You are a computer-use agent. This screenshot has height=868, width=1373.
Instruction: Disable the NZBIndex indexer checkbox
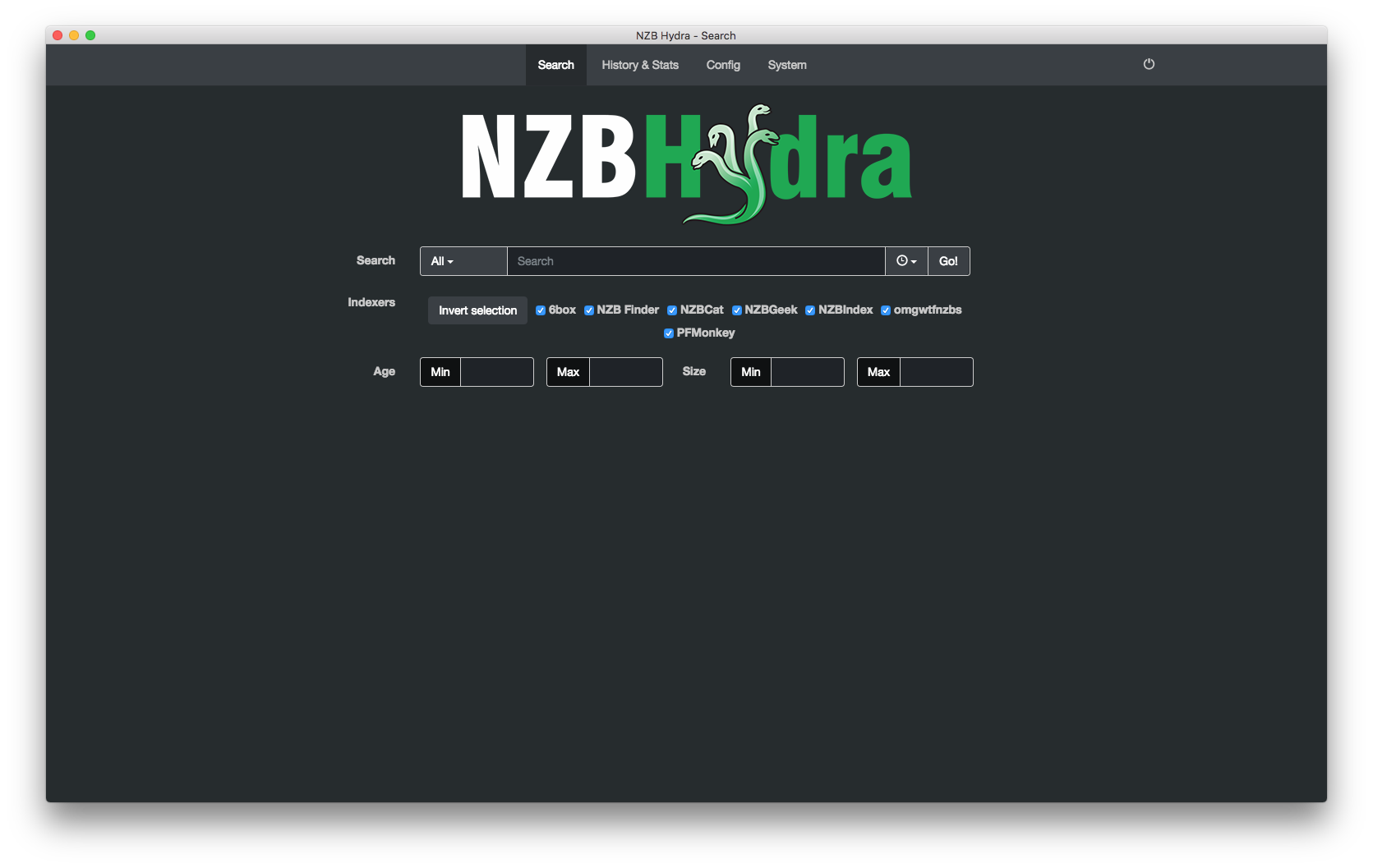810,310
